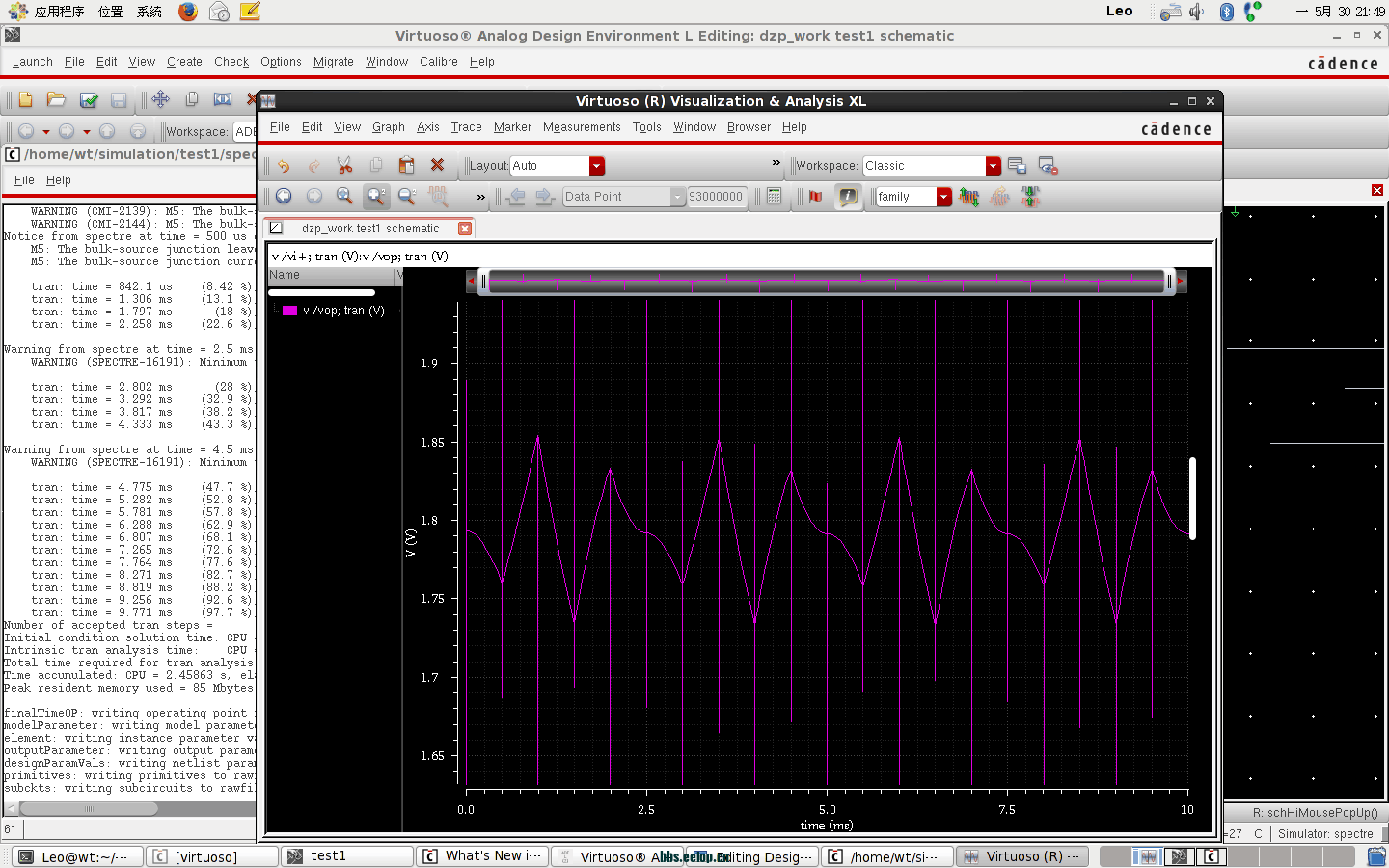Screen dimensions: 1389x868
Task: Click the Copy icon in schematic toolbar
Action: [192, 99]
